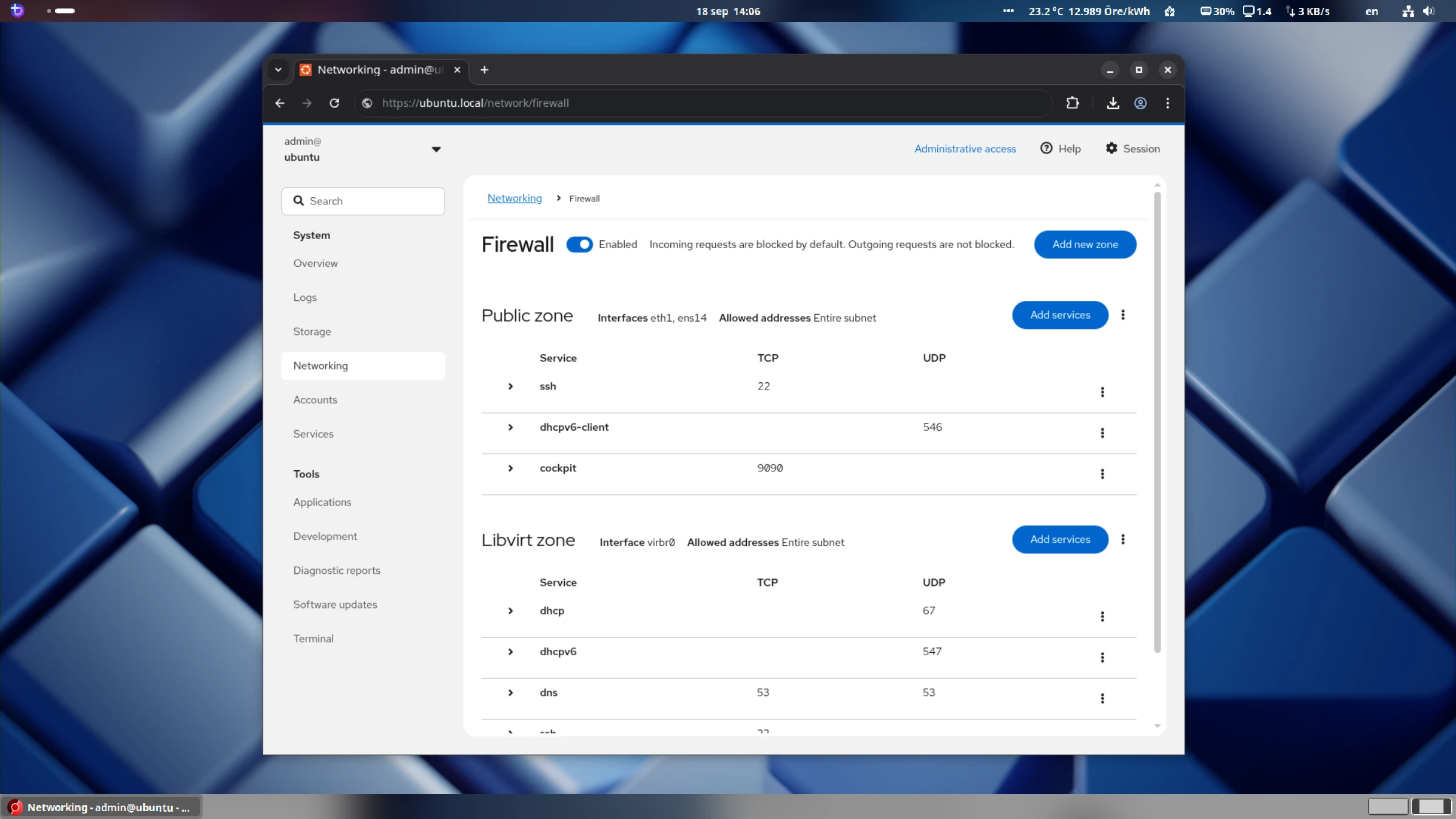The image size is (1456, 819).
Task: Go to Terminal in sidebar
Action: coord(313,638)
